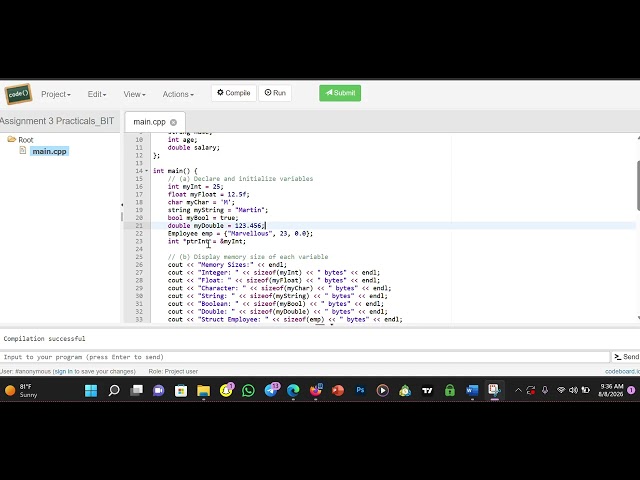This screenshot has width=640, height=480.
Task: Open File Explorer from taskbar
Action: [x=203, y=391]
